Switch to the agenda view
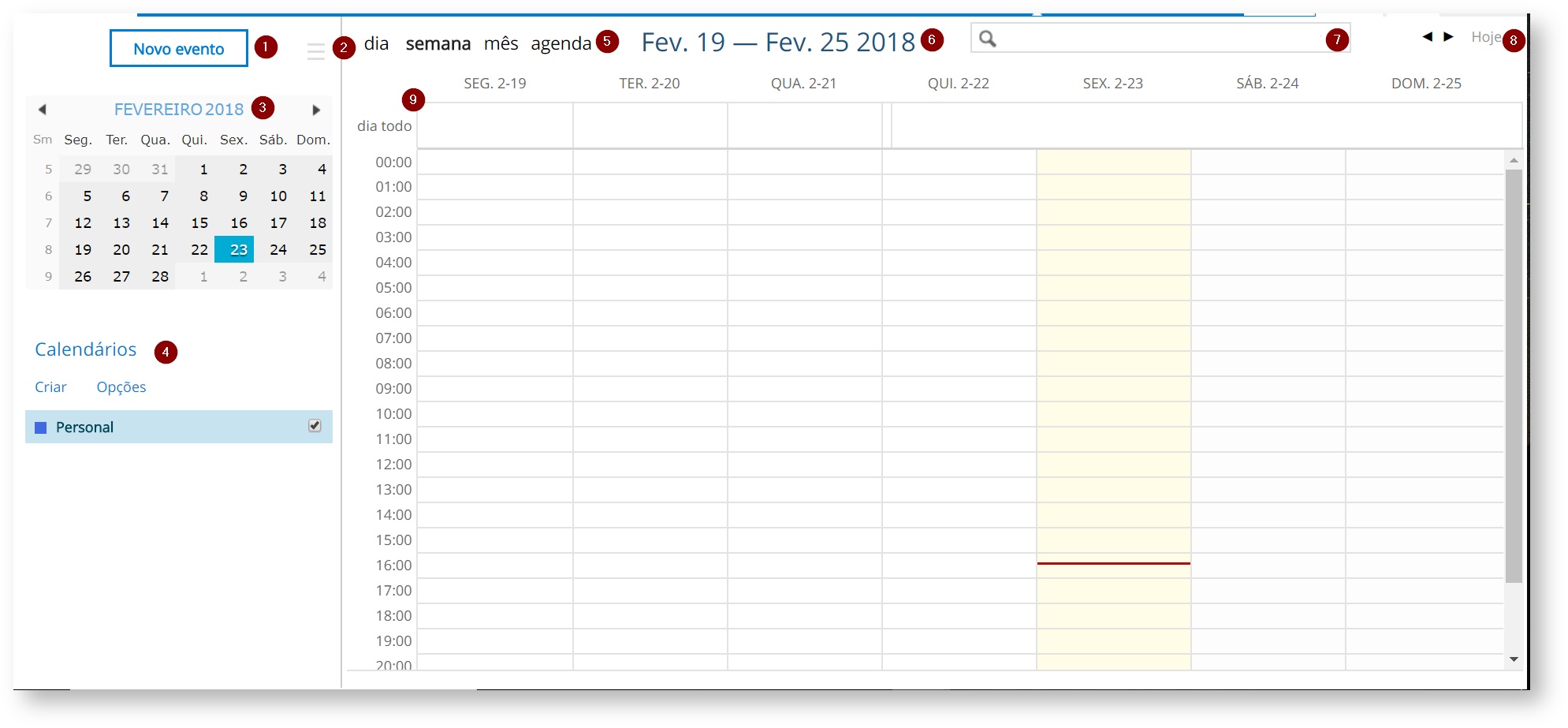This screenshot has width=1568, height=728. point(561,43)
